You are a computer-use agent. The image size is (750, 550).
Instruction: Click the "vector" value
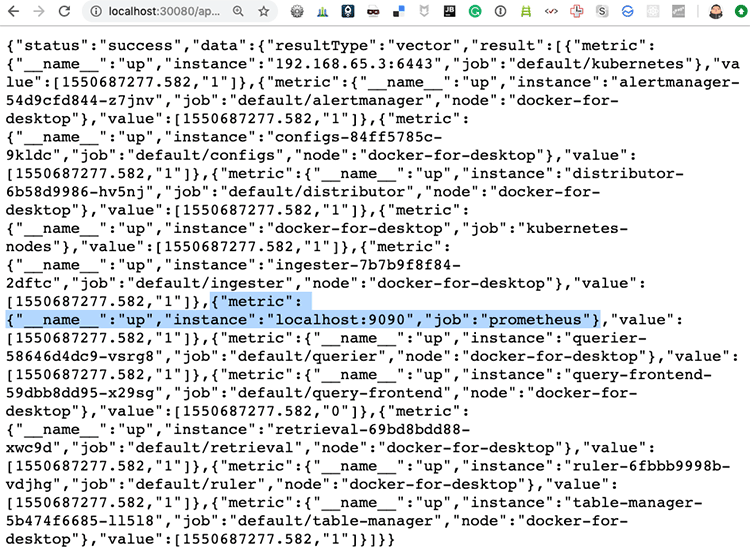click(424, 45)
